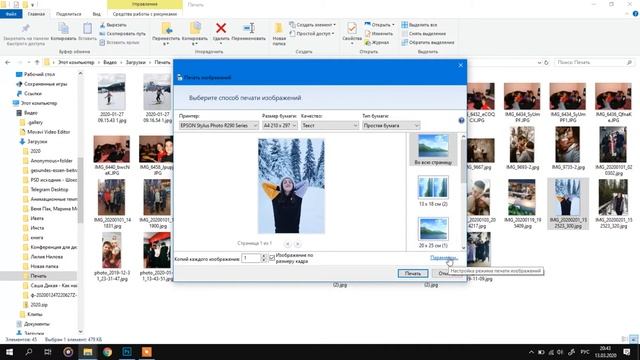Open the address bar history dropdown
This screenshot has width=640, height=360.
tap(539, 62)
